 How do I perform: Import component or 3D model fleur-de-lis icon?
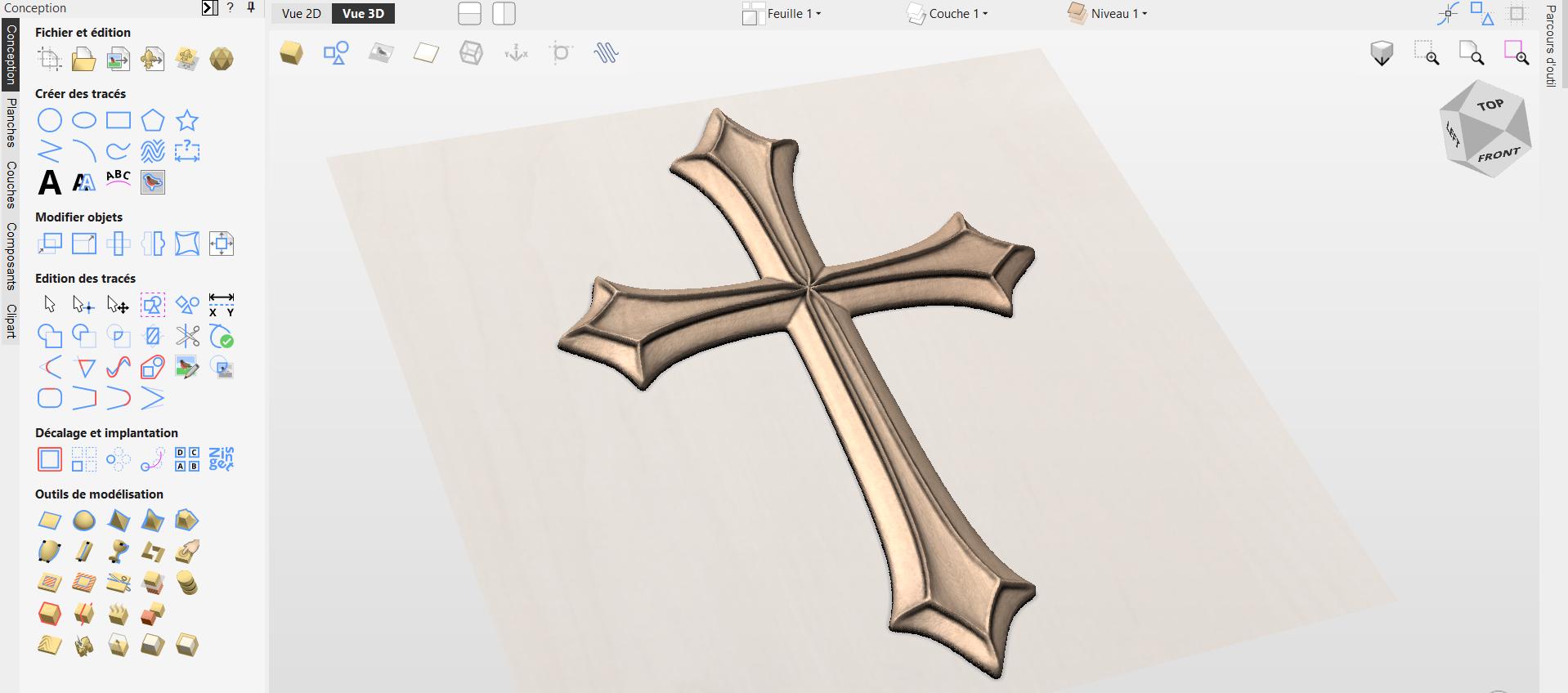pos(152,59)
